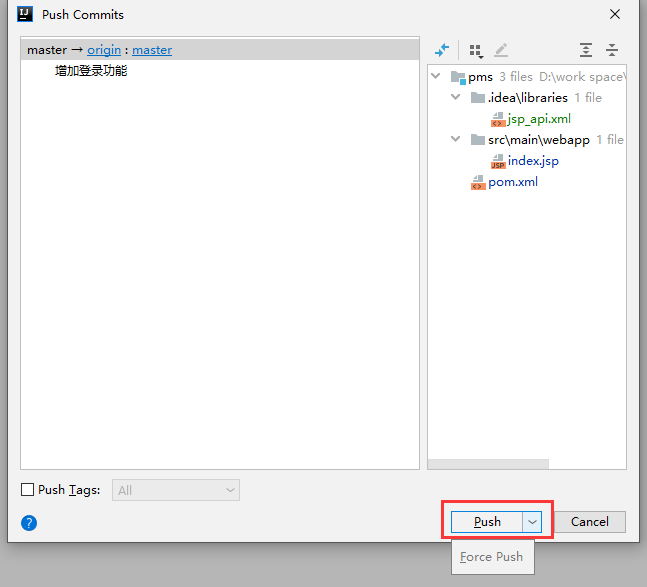
Task: Select the 'master → origin : master' row
Action: [220, 50]
